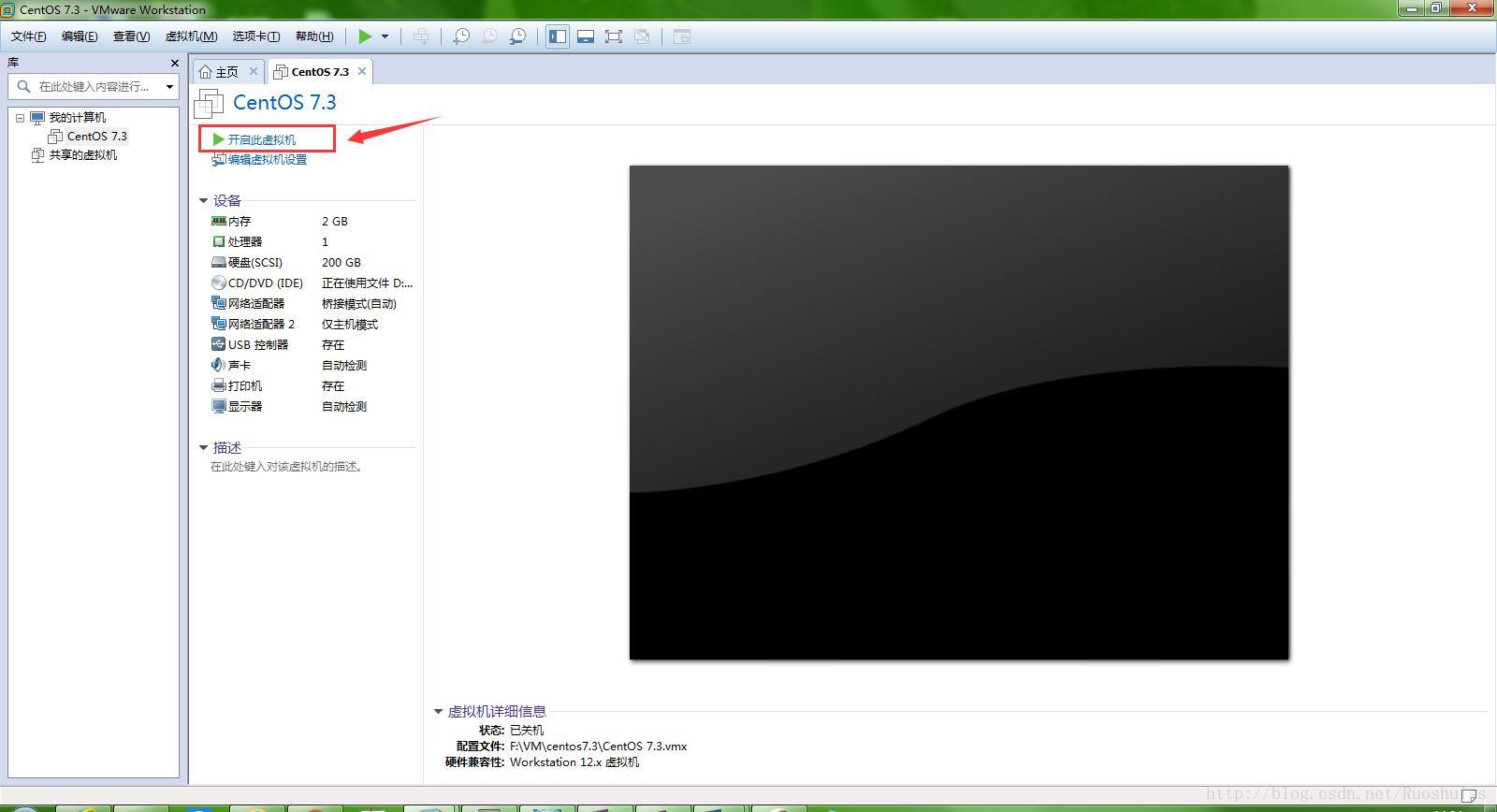Click the 已关机 status text

pyautogui.click(x=527, y=731)
